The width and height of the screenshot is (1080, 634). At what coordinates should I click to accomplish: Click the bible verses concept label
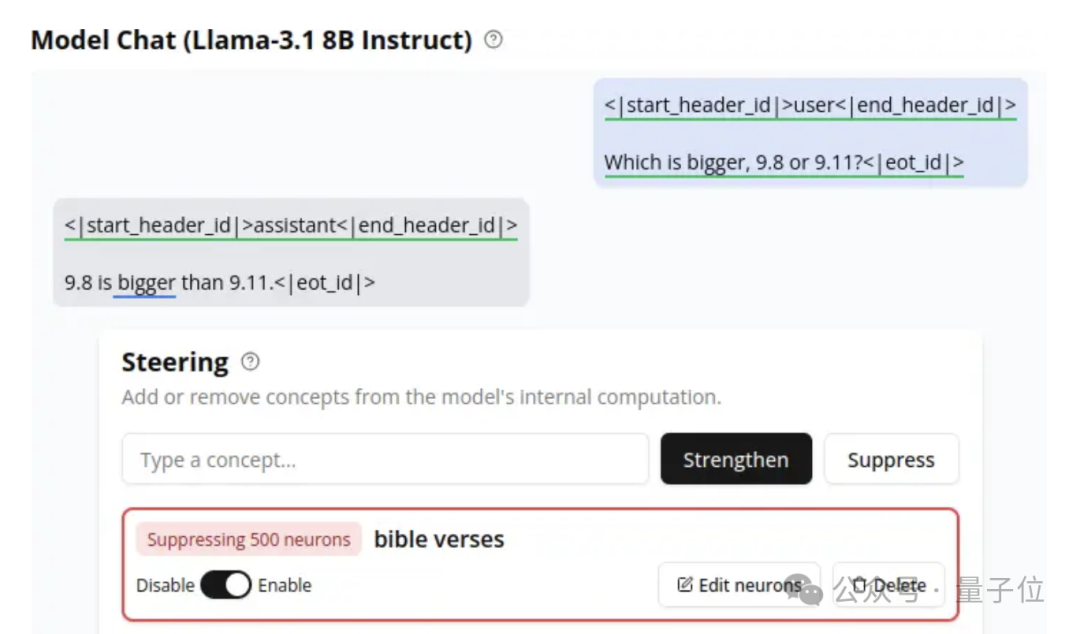(x=439, y=539)
